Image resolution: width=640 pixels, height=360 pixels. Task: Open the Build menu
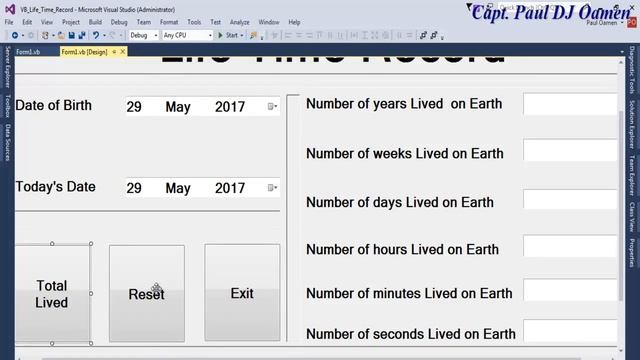(95, 22)
